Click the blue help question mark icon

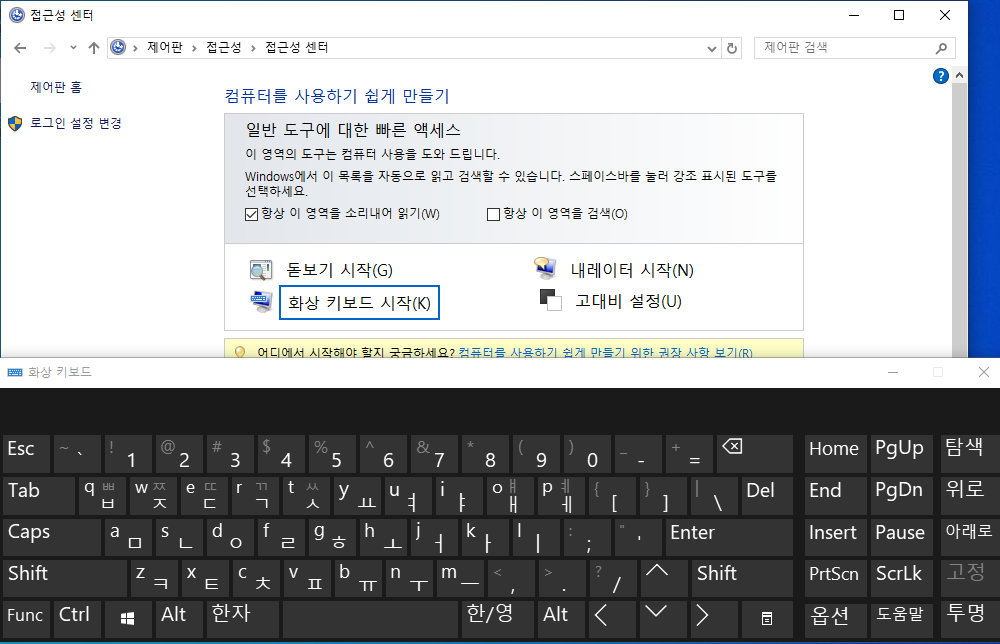tap(940, 76)
